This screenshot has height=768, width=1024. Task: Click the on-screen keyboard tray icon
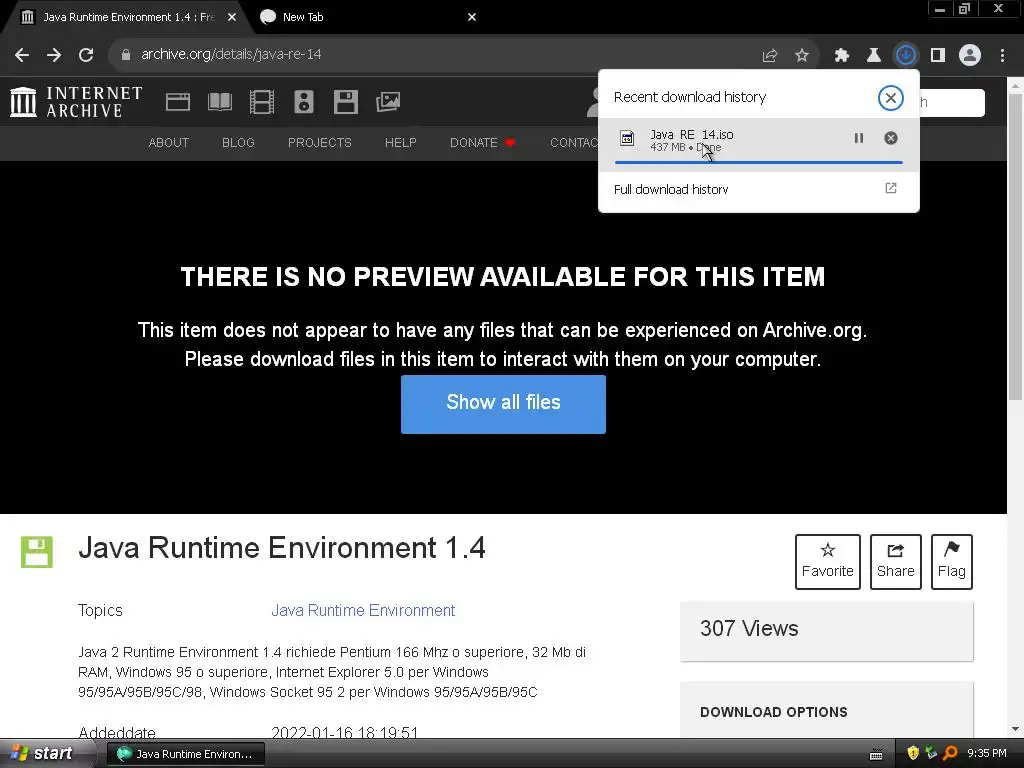pos(876,755)
